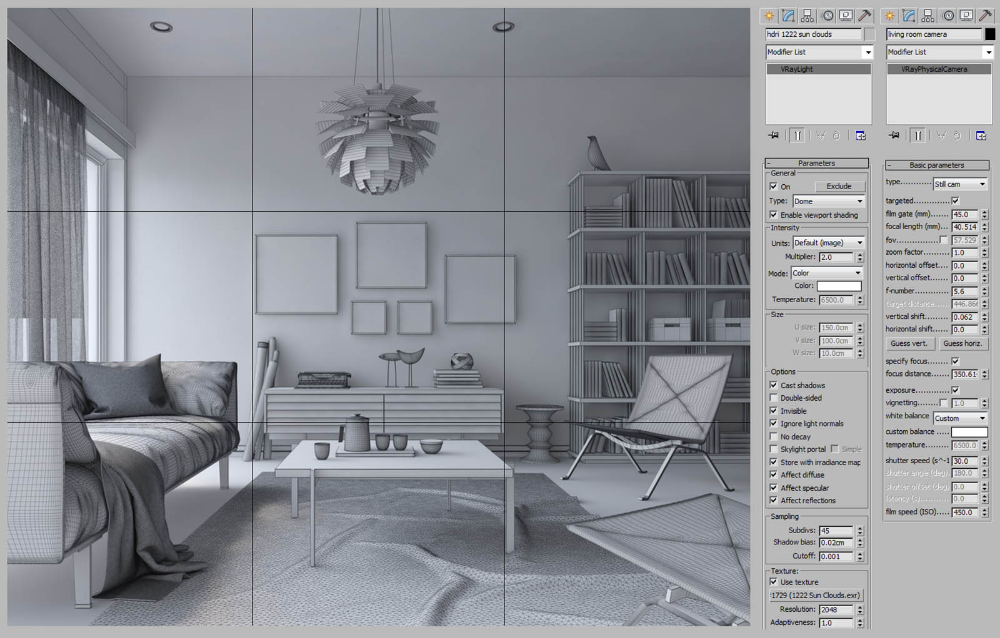The image size is (1000, 638).
Task: Toggle the camera's targeted checkbox
Action: (x=955, y=201)
